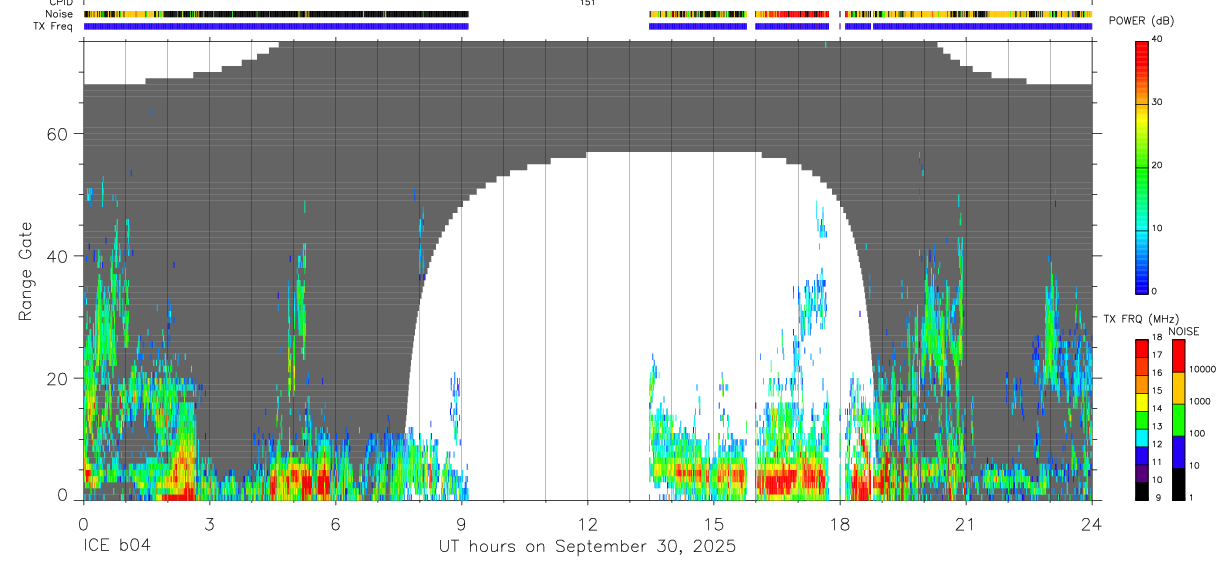This screenshot has width=1228, height=567.
Task: Click the UT hours September 30 axis title
Action: 587,547
